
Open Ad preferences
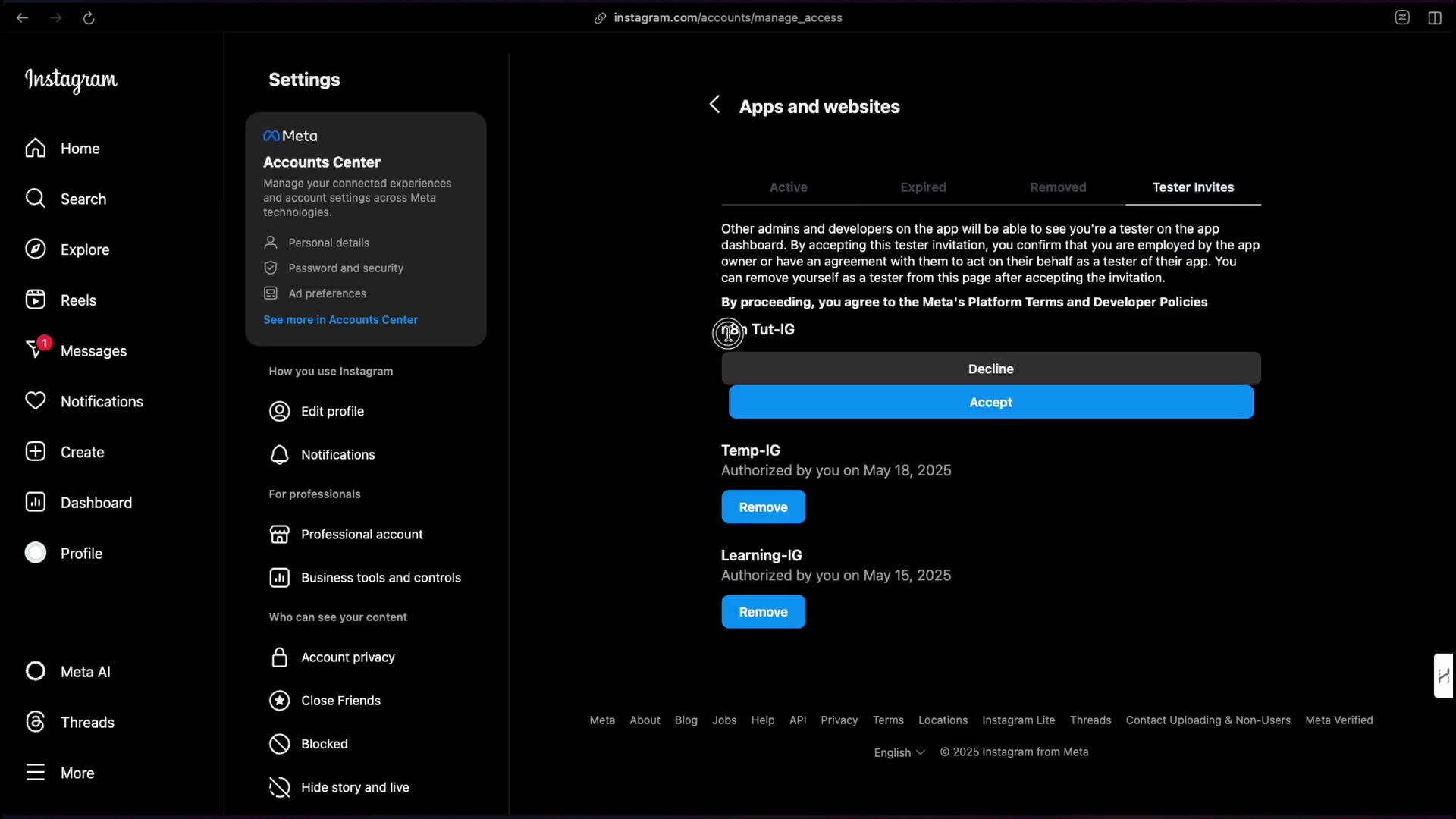tap(327, 293)
